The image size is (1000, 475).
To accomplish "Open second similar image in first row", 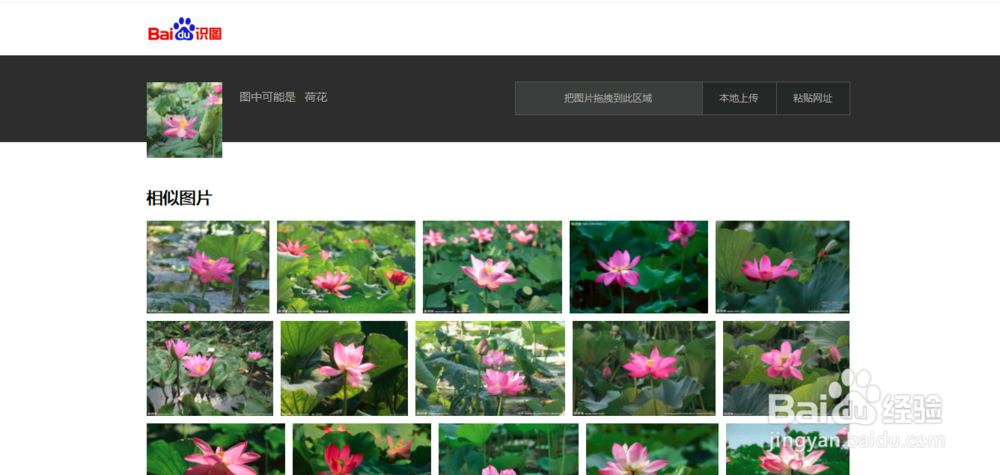I will coord(346,267).
